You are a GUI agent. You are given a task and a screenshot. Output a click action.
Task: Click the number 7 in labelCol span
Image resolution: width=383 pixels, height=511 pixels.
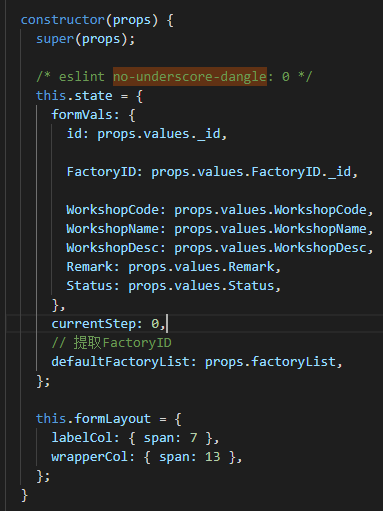coord(194,438)
